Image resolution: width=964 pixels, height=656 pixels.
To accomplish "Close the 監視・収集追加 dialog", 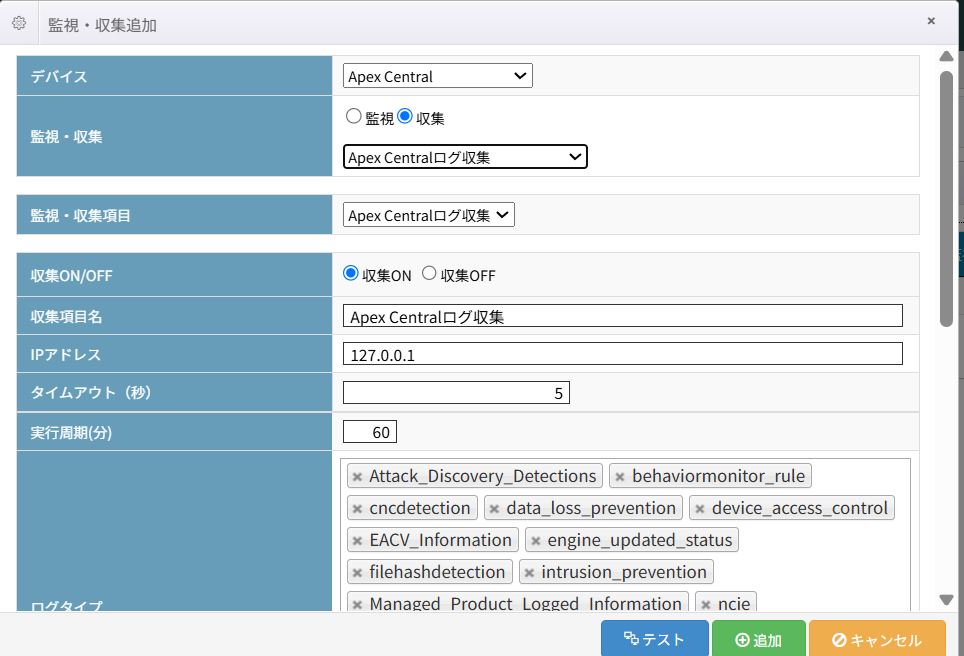I will tap(931, 21).
